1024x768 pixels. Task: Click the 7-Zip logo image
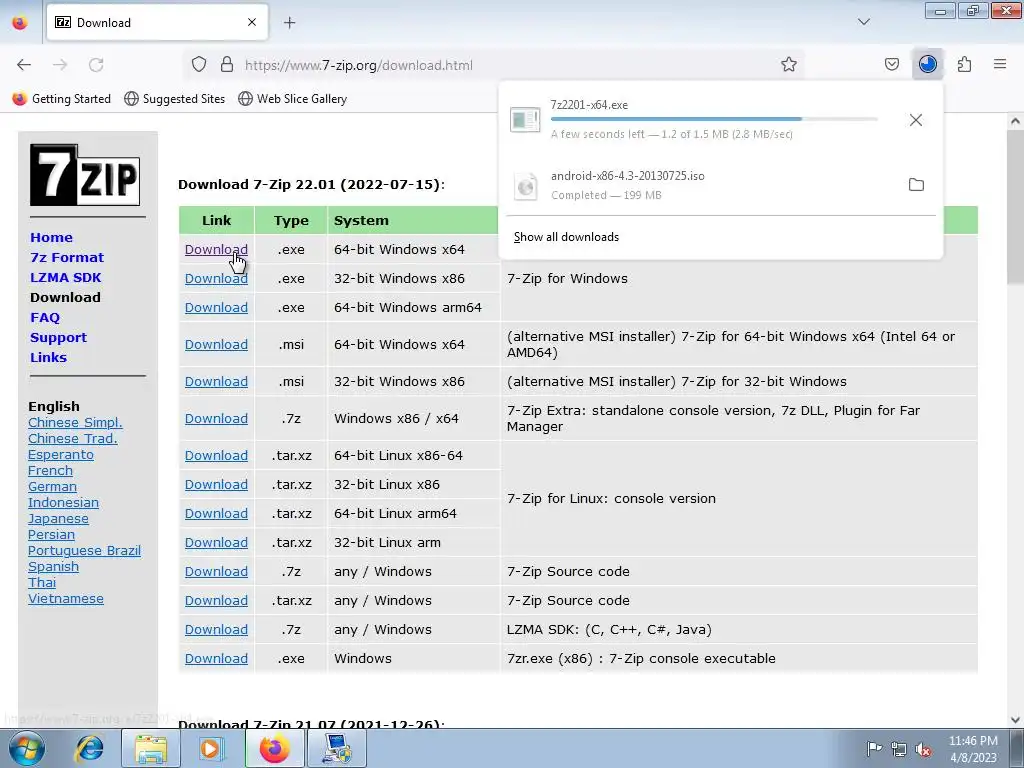click(x=85, y=175)
